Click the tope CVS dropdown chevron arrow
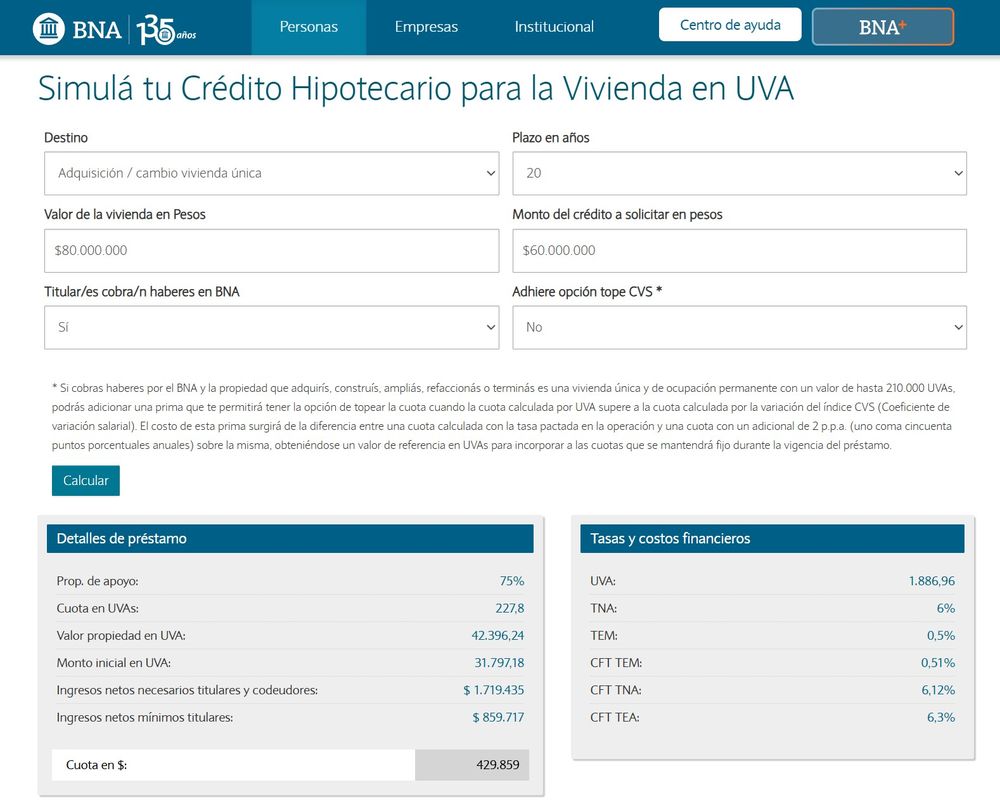Viewport: 1000px width, 811px height. 958,327
